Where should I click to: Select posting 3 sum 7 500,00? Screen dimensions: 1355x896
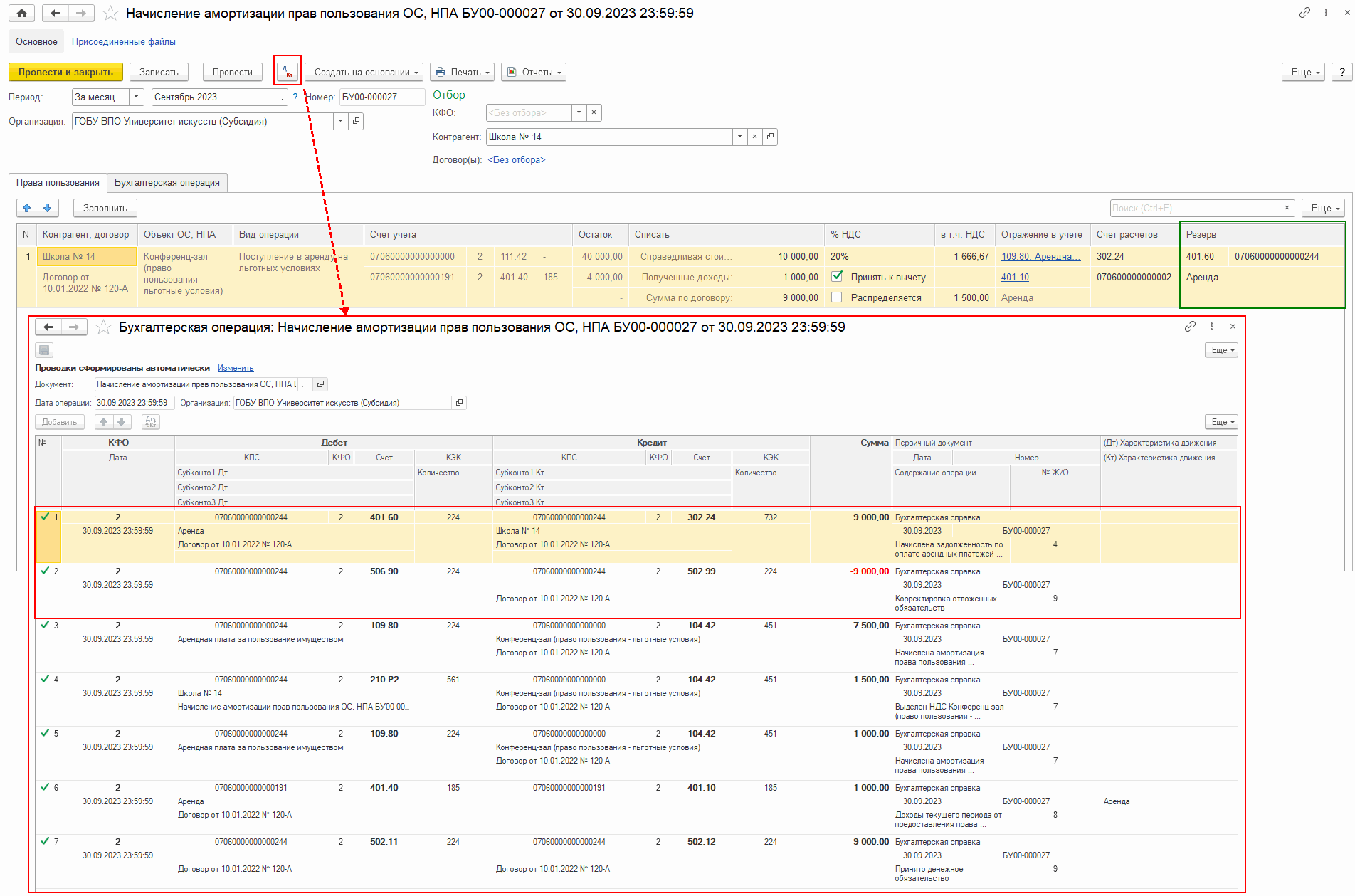click(871, 626)
